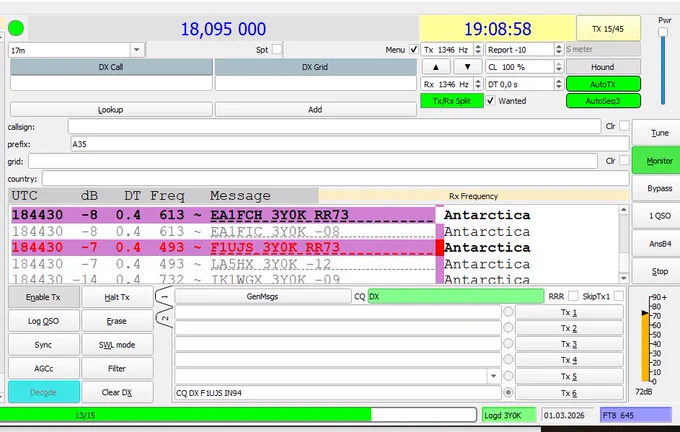This screenshot has height=432, width=680.
Task: Adjust the Report -10 spinner
Action: click(559, 49)
